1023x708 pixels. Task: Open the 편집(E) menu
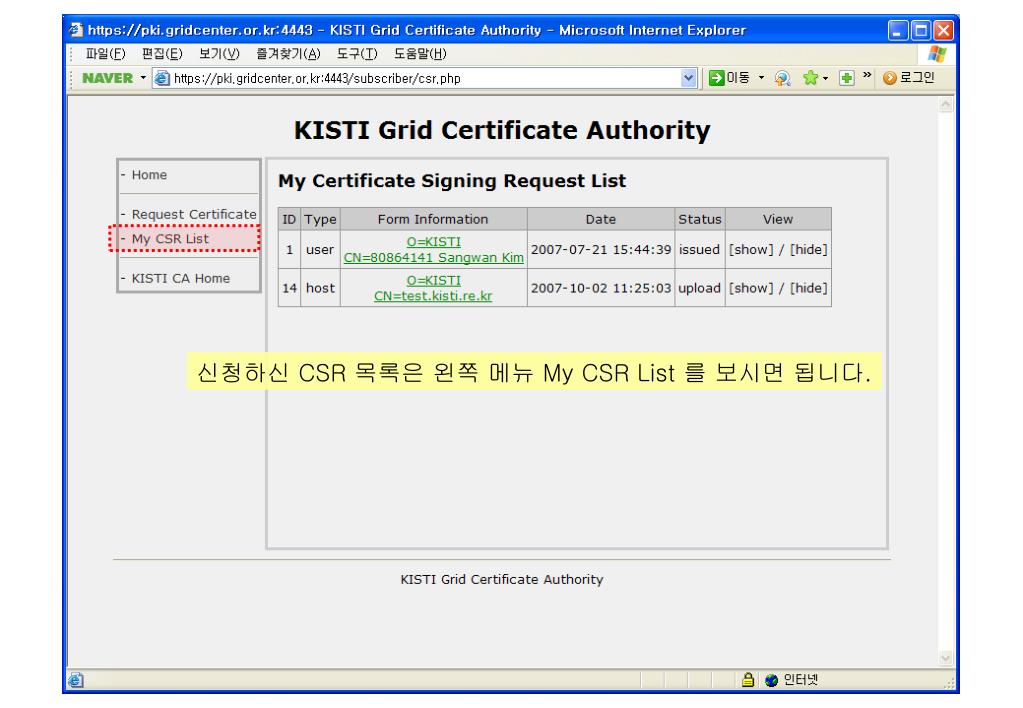pyautogui.click(x=162, y=54)
